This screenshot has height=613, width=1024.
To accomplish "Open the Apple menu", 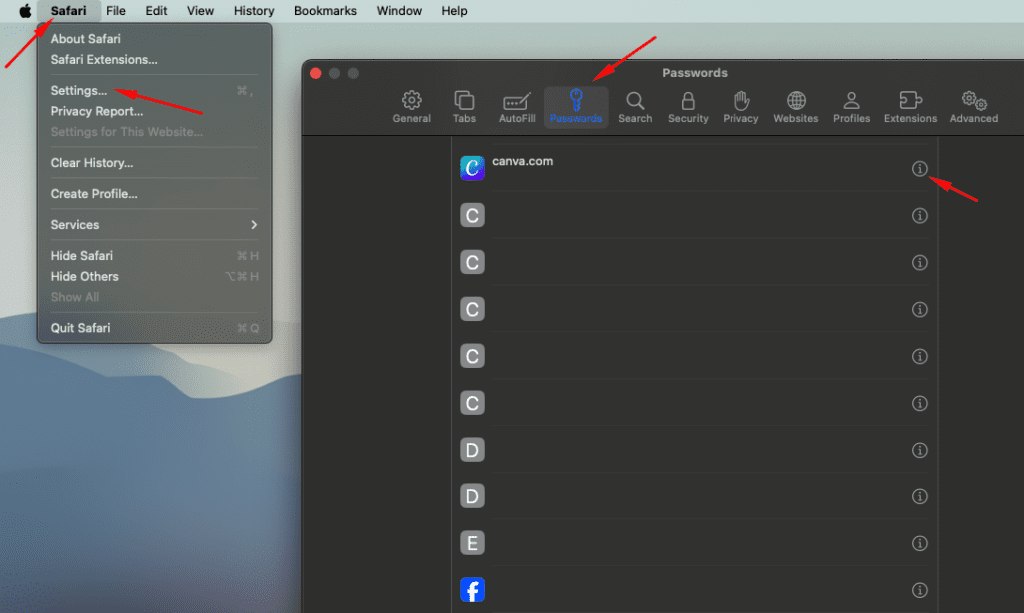I will pyautogui.click(x=25, y=11).
